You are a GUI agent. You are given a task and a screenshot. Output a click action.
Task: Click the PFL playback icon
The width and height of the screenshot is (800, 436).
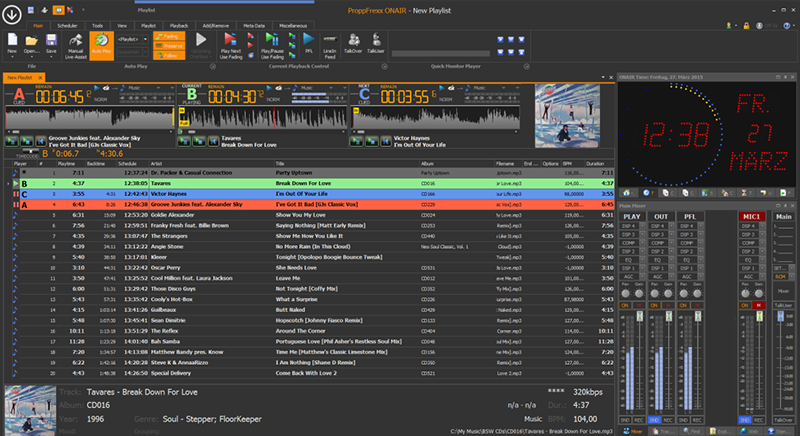[308, 38]
